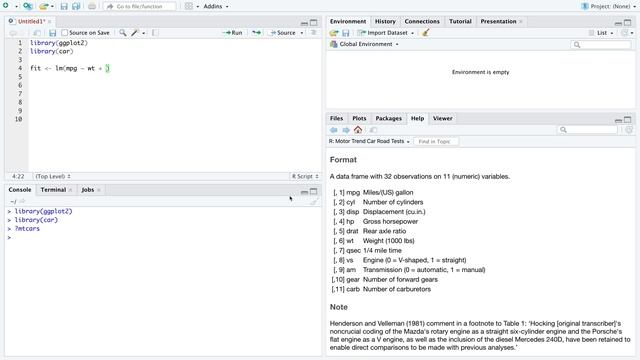Image resolution: width=640 pixels, height=360 pixels.
Task: Expand the Source options dropdown arrow
Action: click(302, 33)
